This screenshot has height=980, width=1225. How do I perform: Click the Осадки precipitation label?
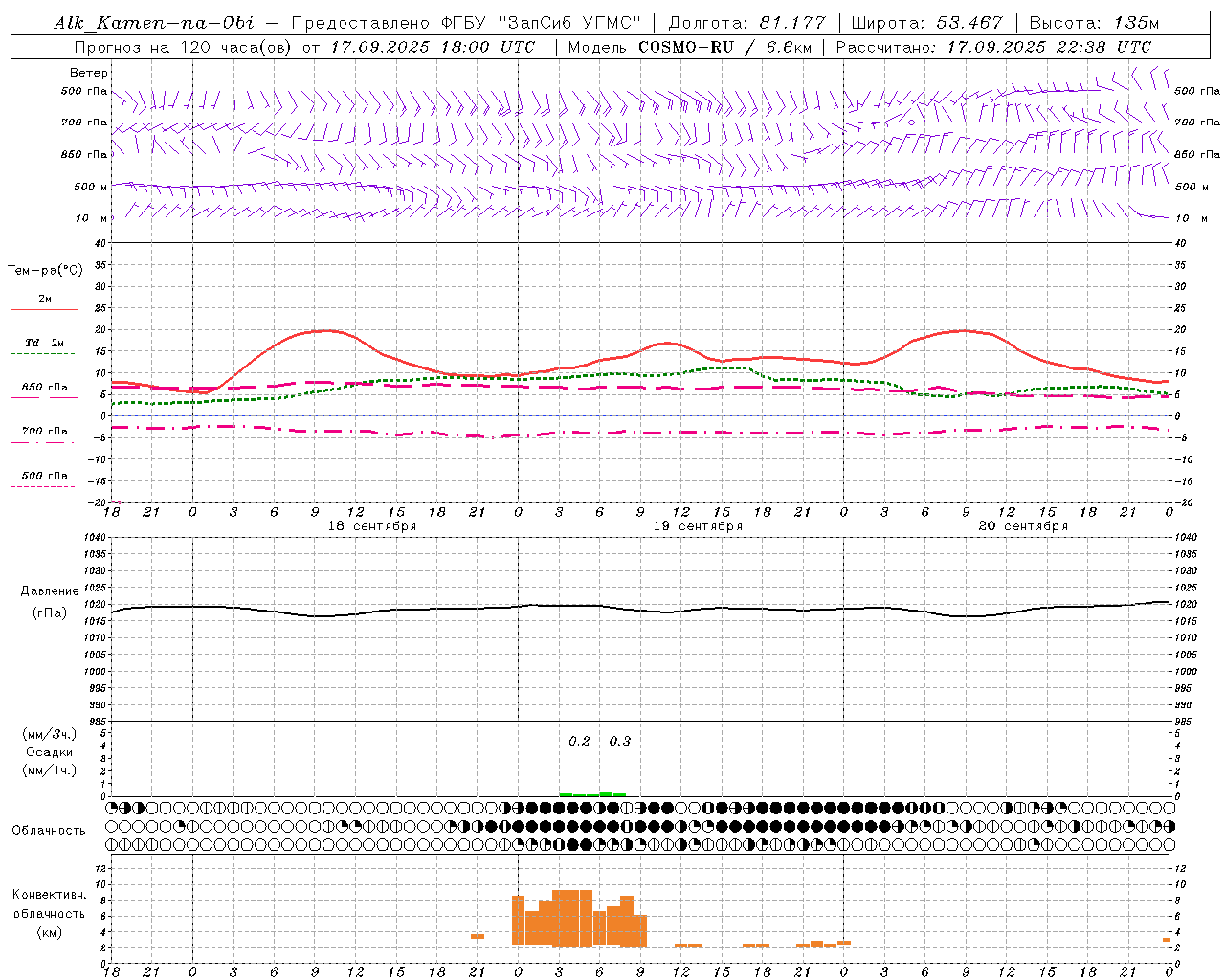tap(49, 752)
